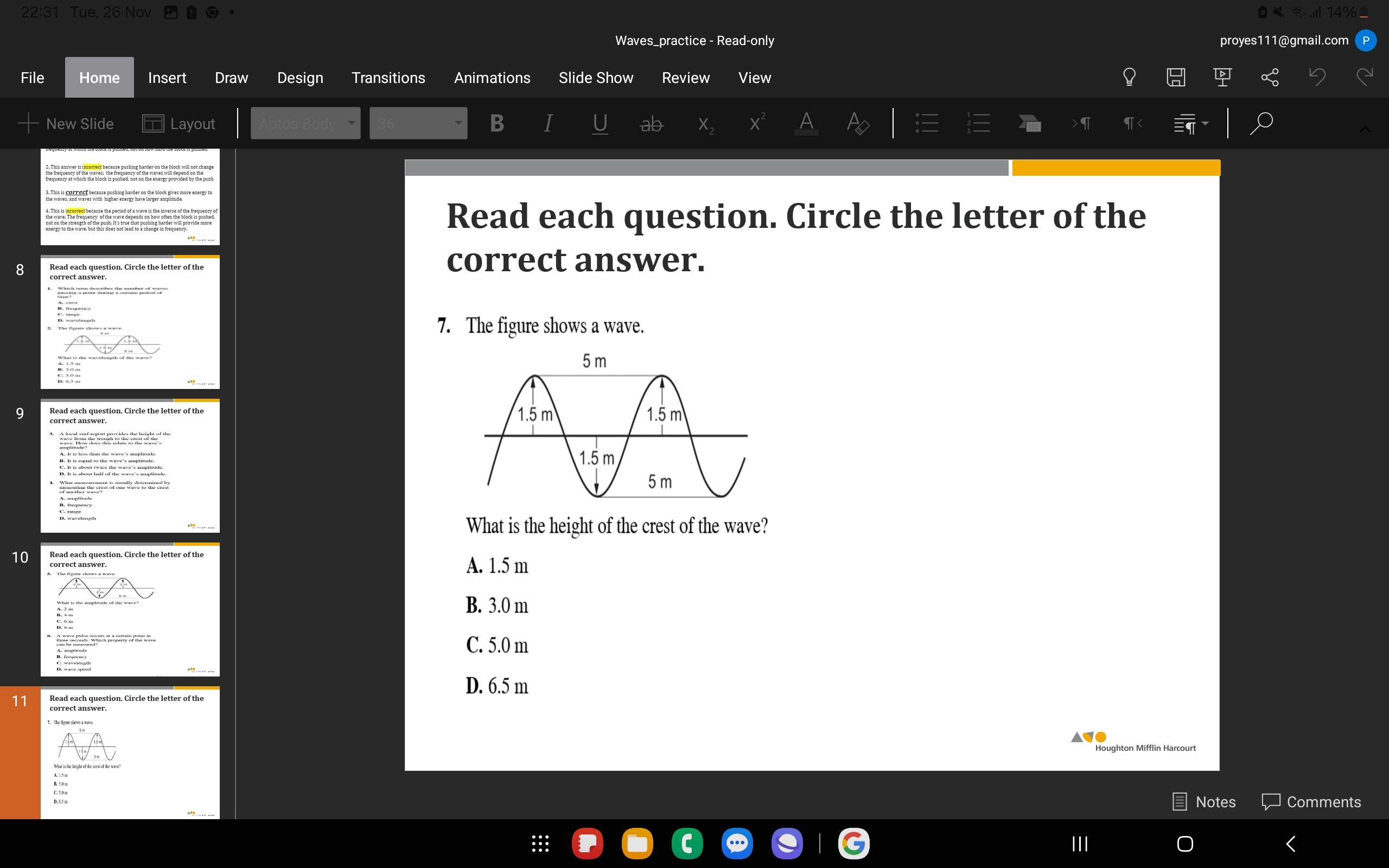Choose the font color A icon
Image resolution: width=1389 pixels, height=868 pixels.
[806, 123]
